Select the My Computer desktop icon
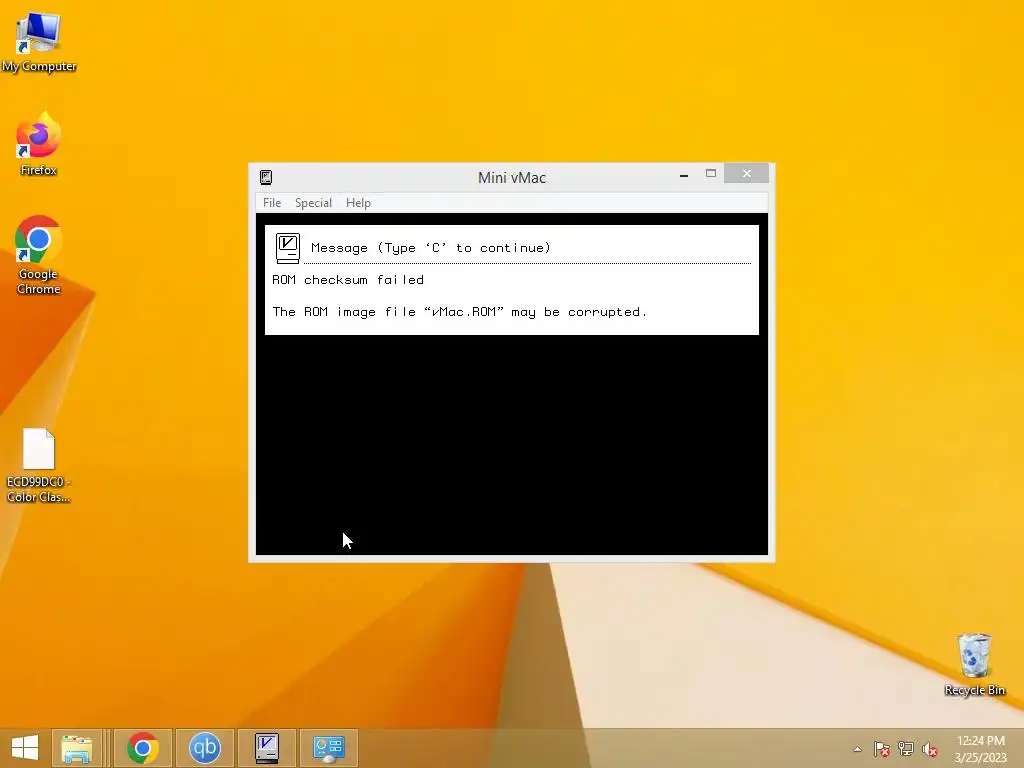The image size is (1024, 768). (x=39, y=42)
